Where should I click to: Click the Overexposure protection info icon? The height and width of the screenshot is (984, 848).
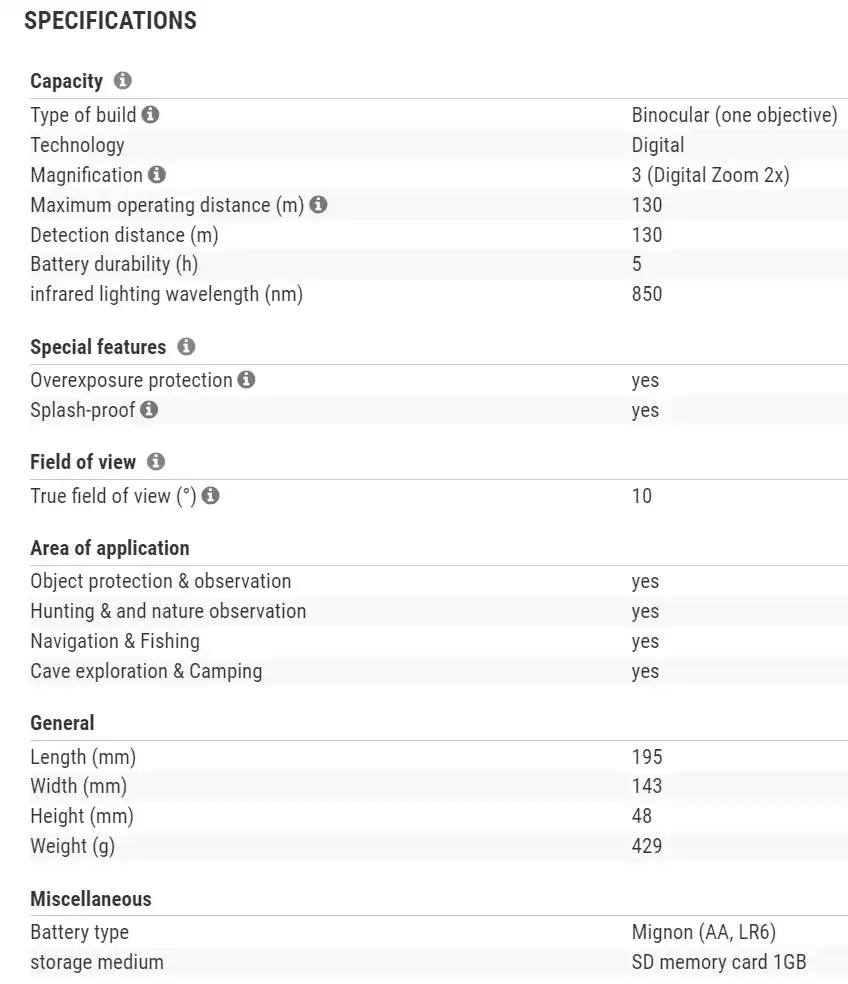[246, 380]
